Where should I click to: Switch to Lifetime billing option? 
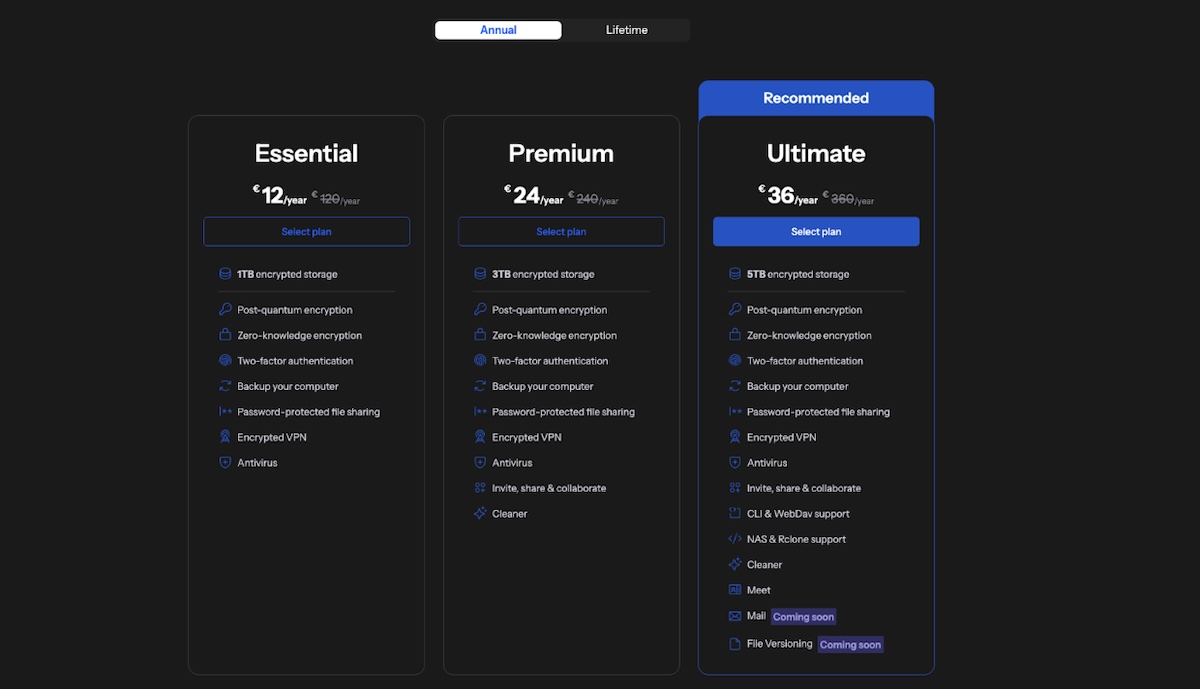[626, 30]
